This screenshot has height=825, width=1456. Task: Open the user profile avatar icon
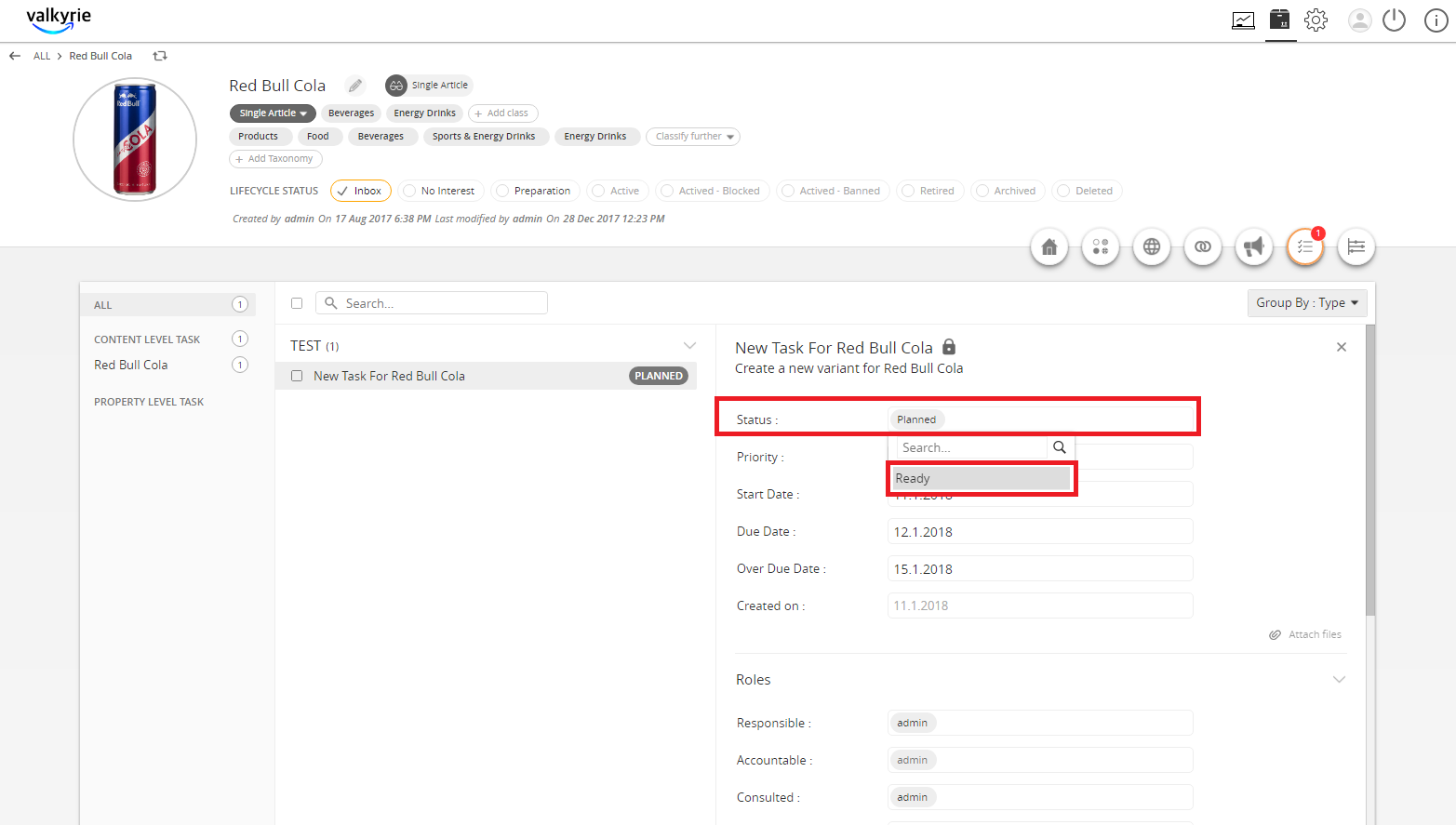click(x=1360, y=20)
